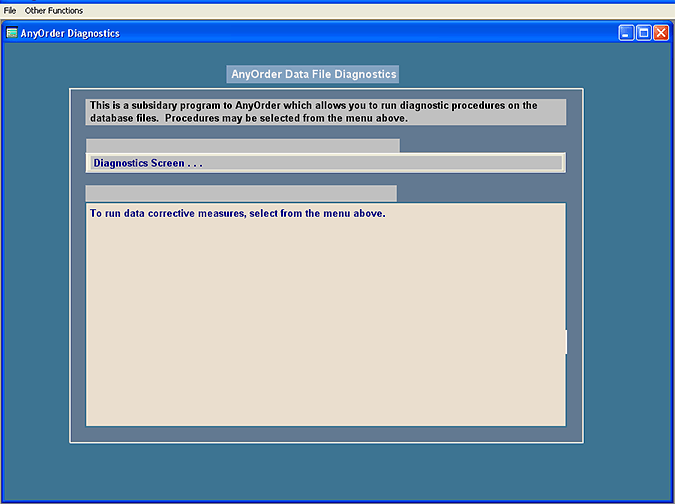Click the 'database files' text in description
The image size is (675, 504).
(123, 119)
